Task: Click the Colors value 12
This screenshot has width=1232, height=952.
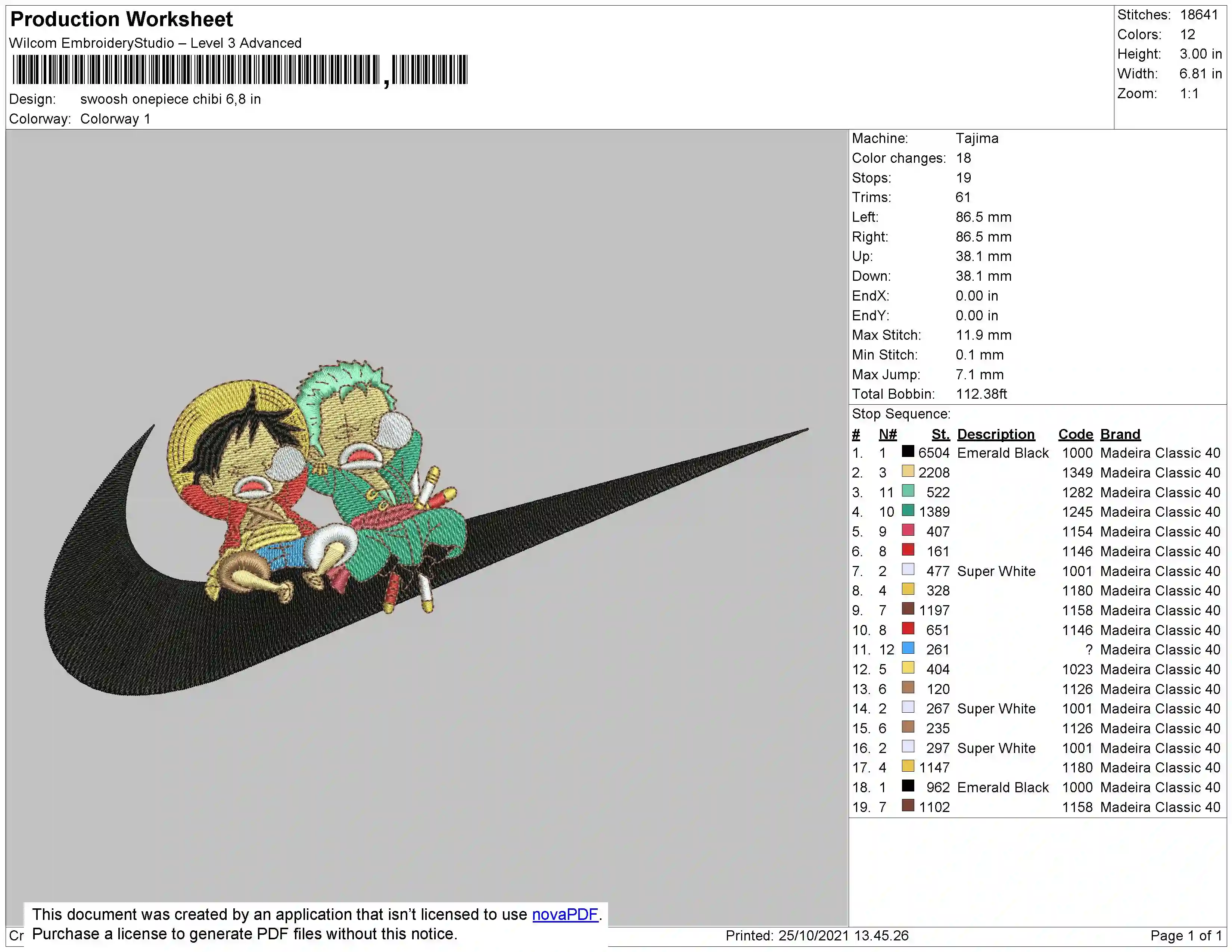Action: click(x=1188, y=34)
